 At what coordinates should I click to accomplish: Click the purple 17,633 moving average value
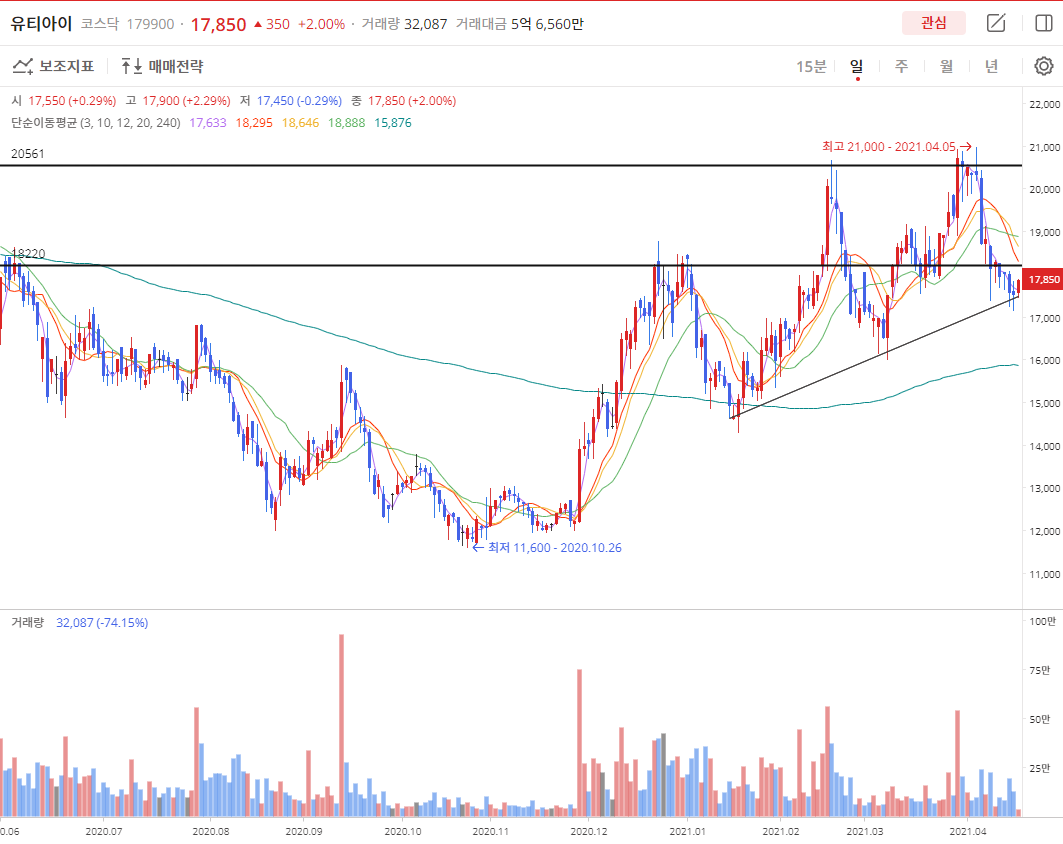pos(207,123)
